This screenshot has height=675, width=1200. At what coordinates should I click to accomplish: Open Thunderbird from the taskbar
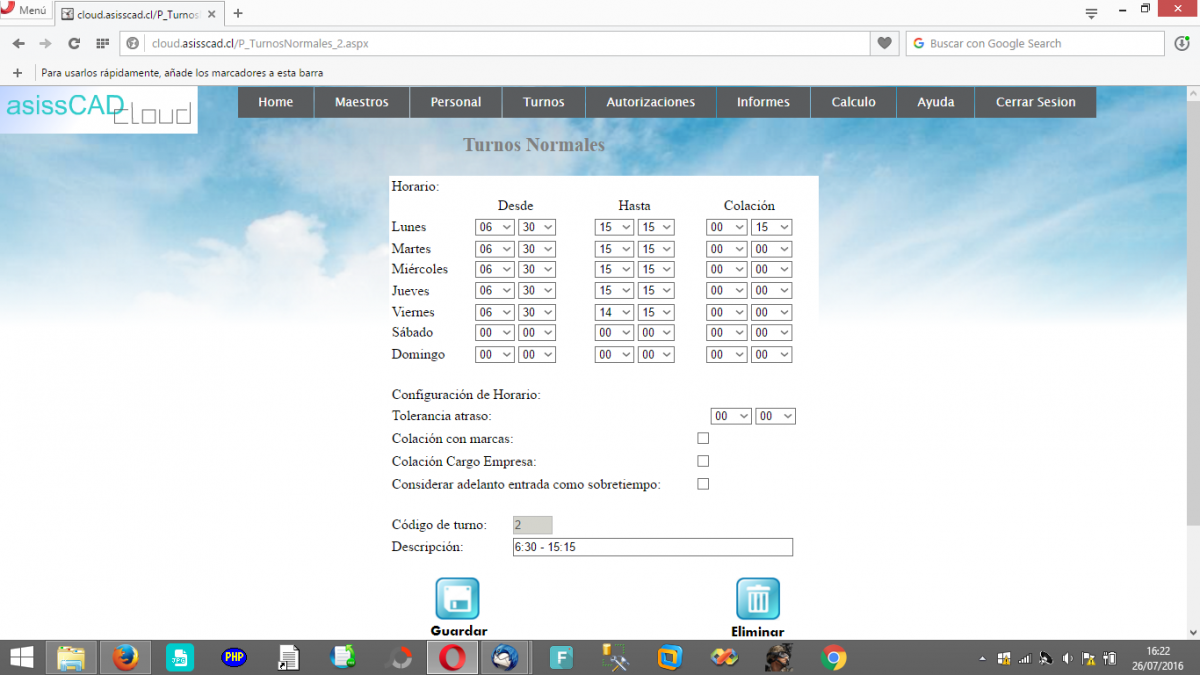coord(506,658)
